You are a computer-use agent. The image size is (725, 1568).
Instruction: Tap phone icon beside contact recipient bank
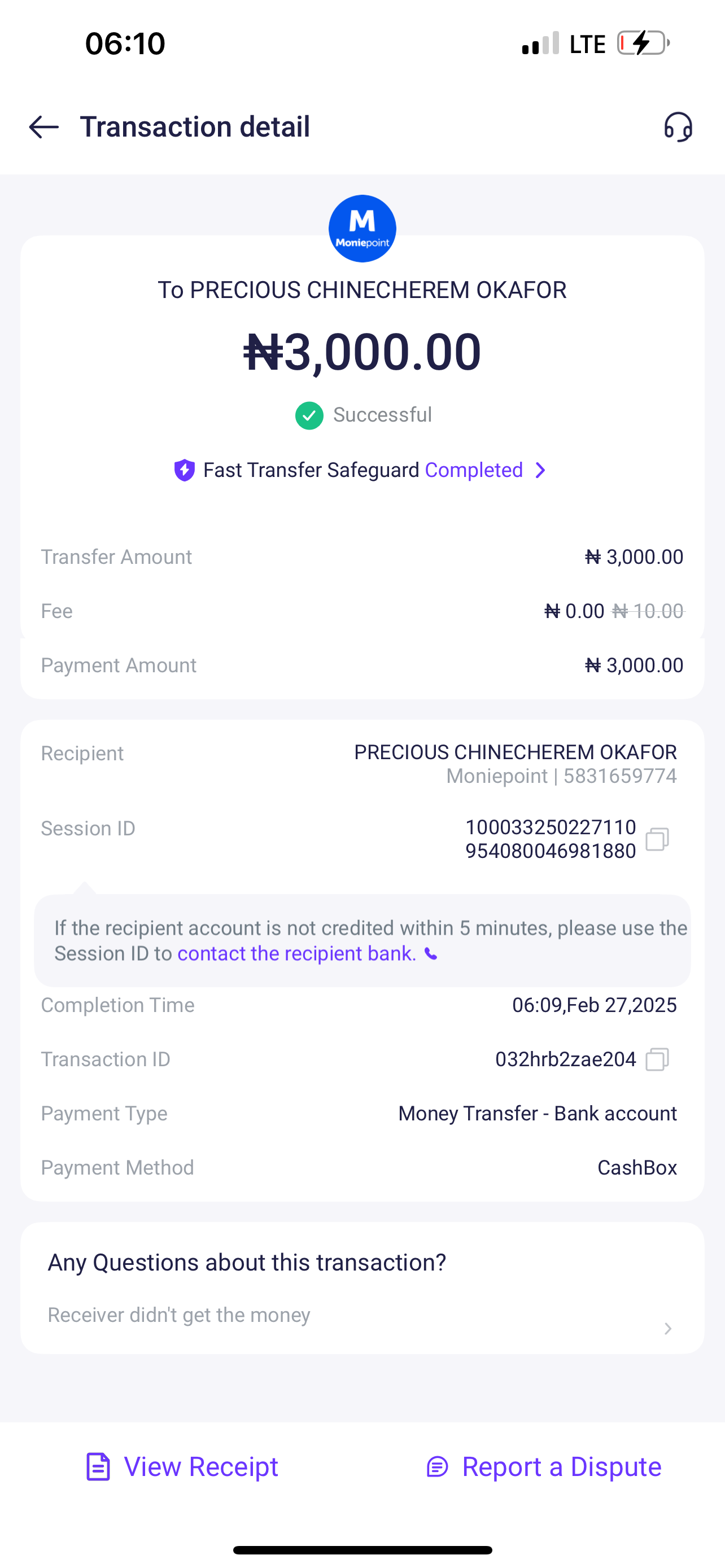pyautogui.click(x=431, y=954)
